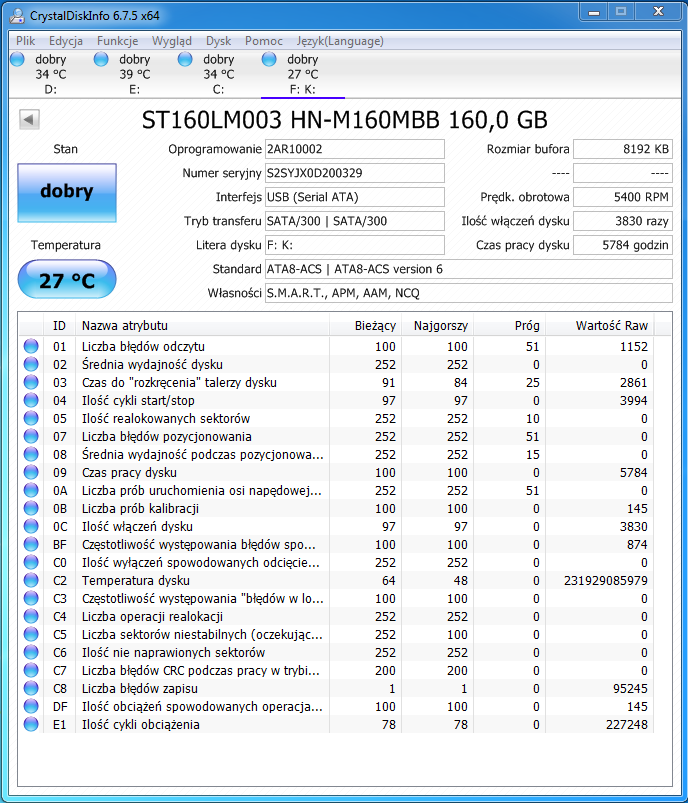Click status icon of attribute C7 row
The image size is (688, 803).
31,670
